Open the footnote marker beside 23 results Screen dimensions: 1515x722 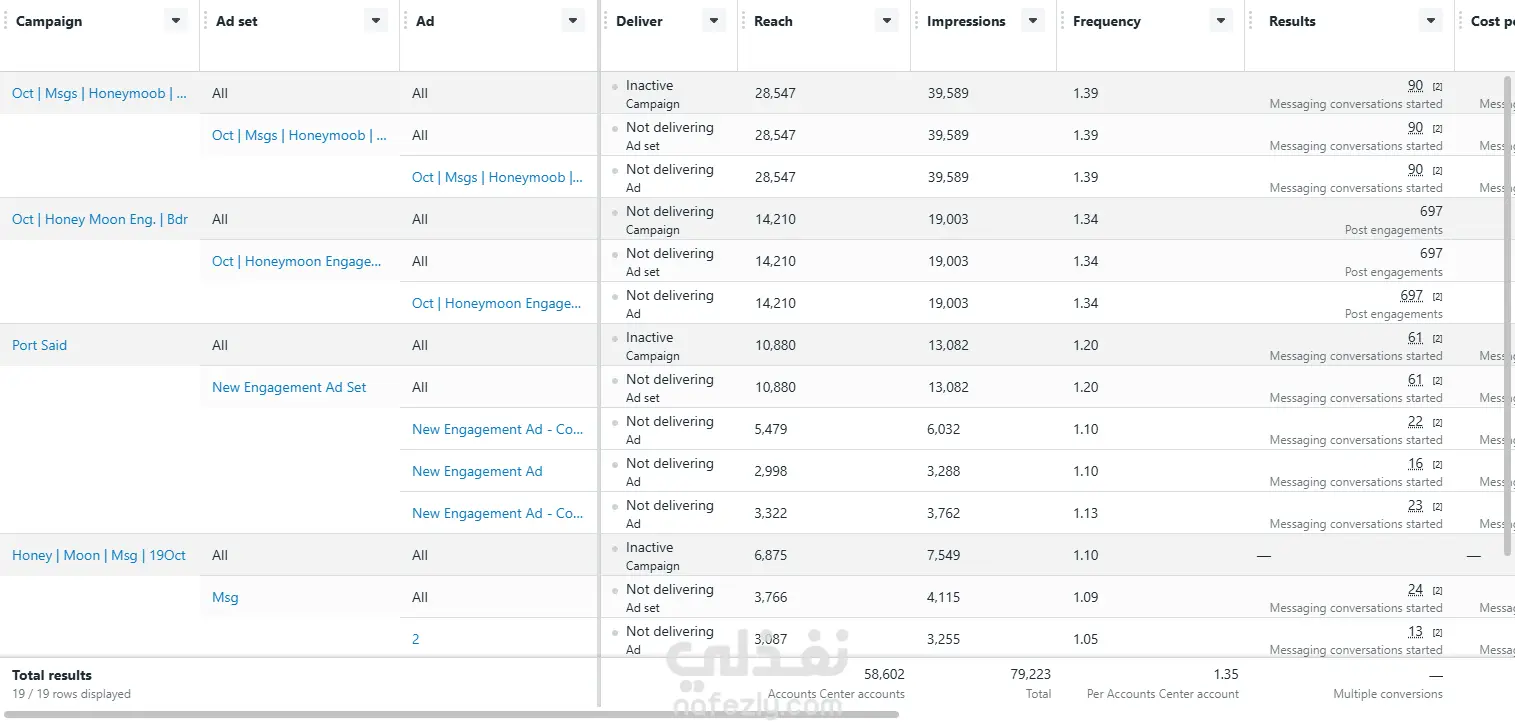[x=1437, y=507]
